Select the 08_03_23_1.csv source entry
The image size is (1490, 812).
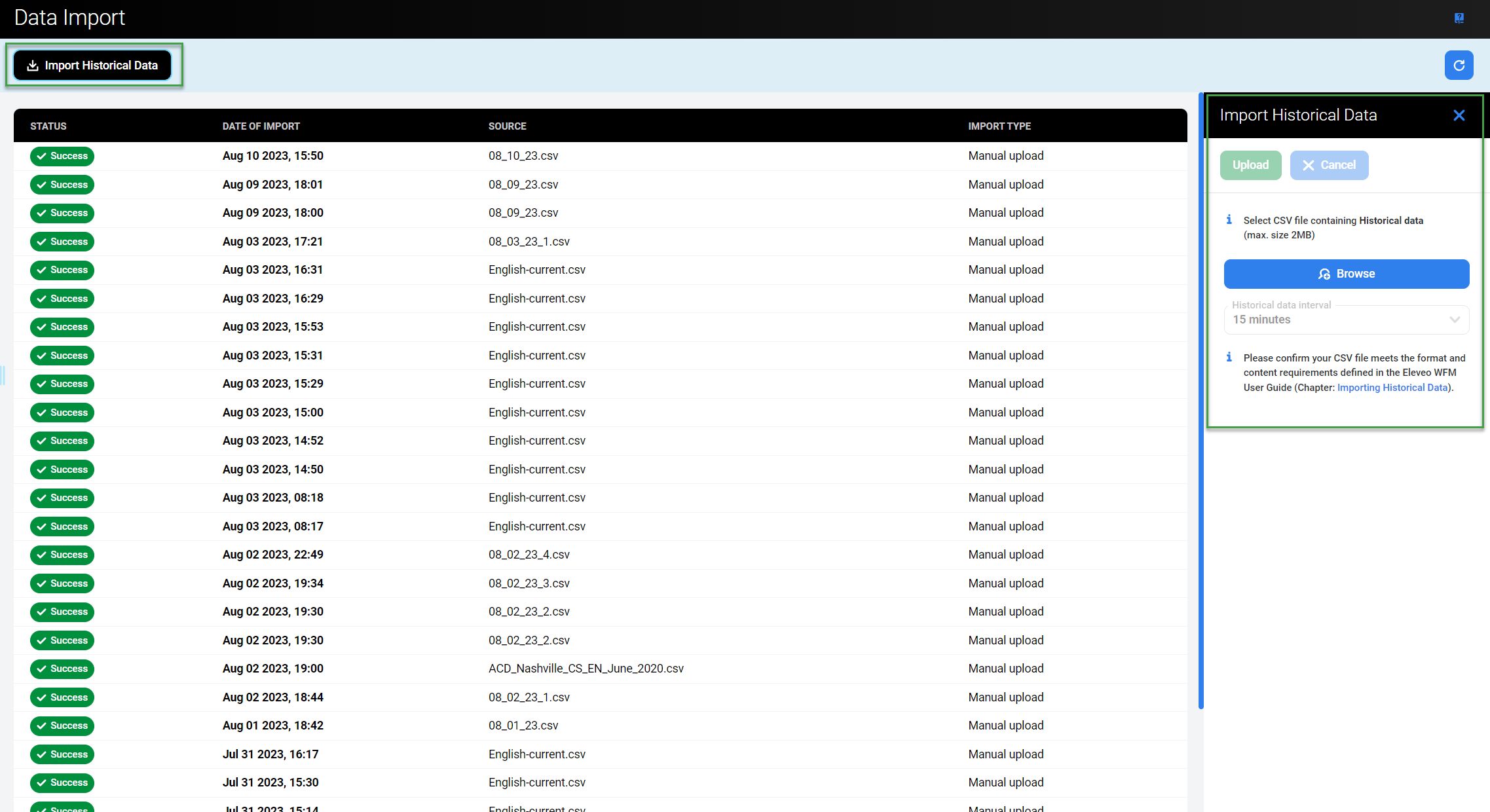coord(529,242)
